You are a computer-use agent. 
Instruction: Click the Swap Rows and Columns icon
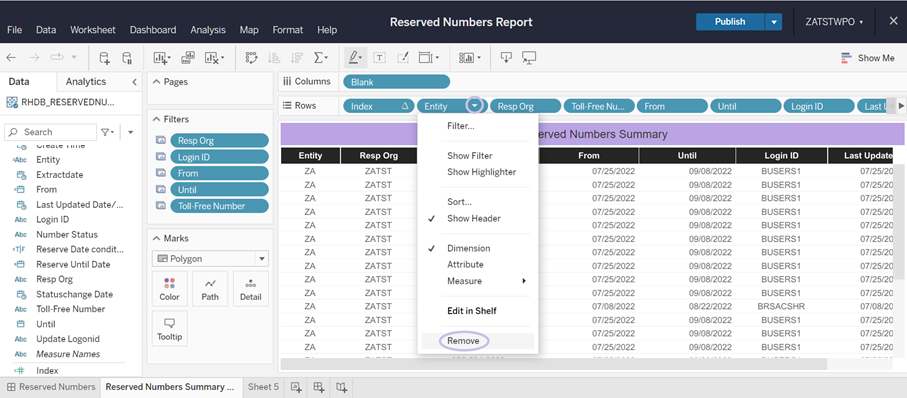(x=251, y=58)
